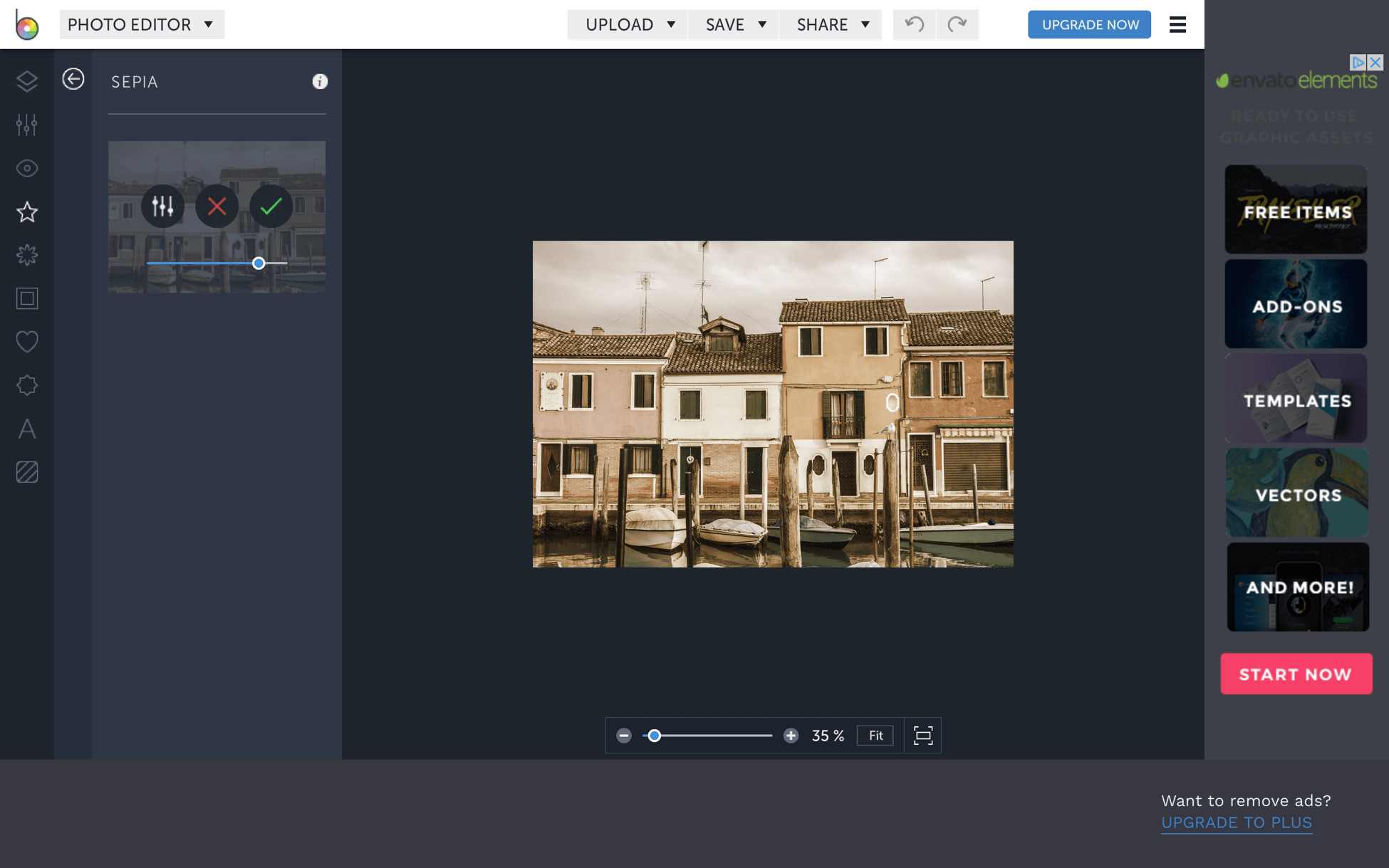Open the AdChoices ad info icon
Viewport: 1389px width, 868px height.
click(1358, 62)
